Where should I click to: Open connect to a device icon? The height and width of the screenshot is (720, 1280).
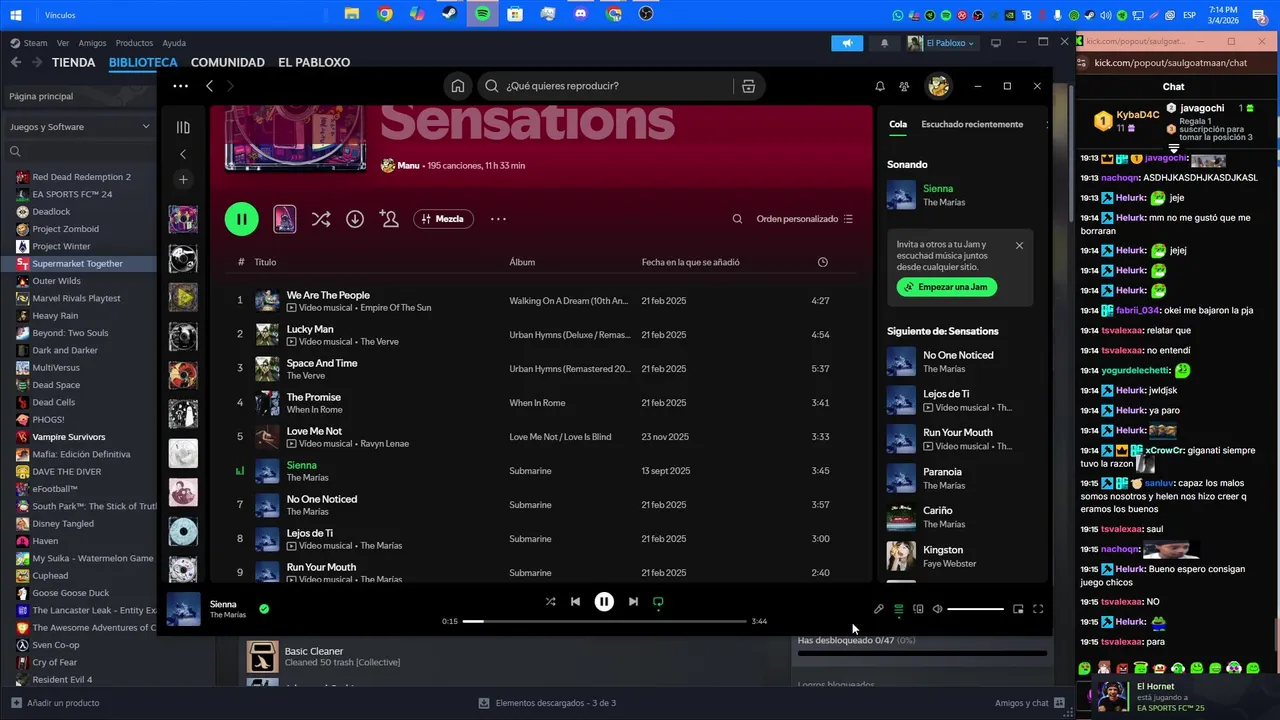point(918,609)
